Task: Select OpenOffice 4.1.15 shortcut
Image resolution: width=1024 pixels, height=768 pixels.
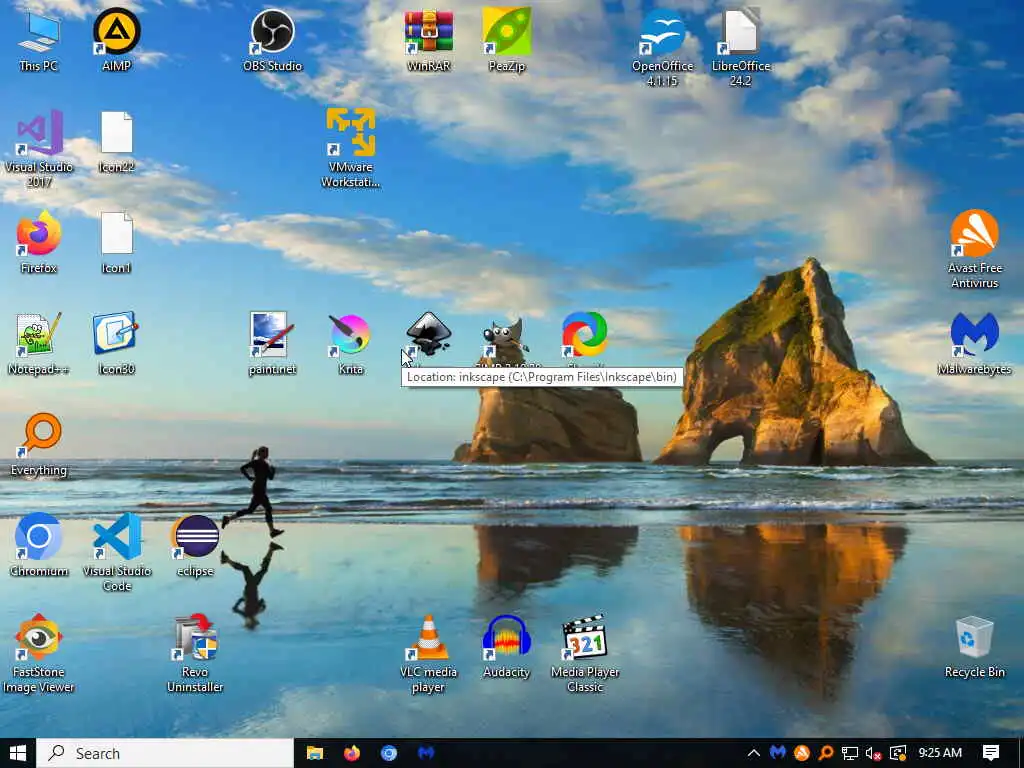Action: (x=662, y=47)
